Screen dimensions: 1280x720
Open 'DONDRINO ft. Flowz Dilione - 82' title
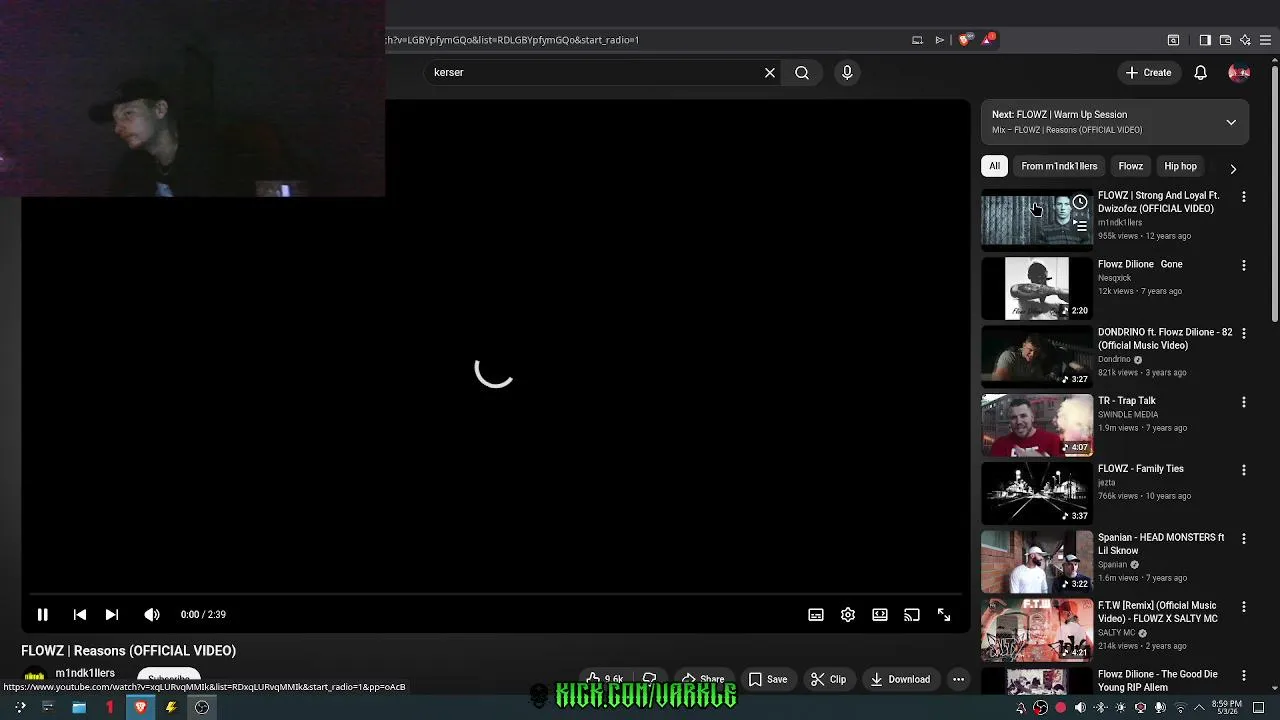(x=1165, y=339)
